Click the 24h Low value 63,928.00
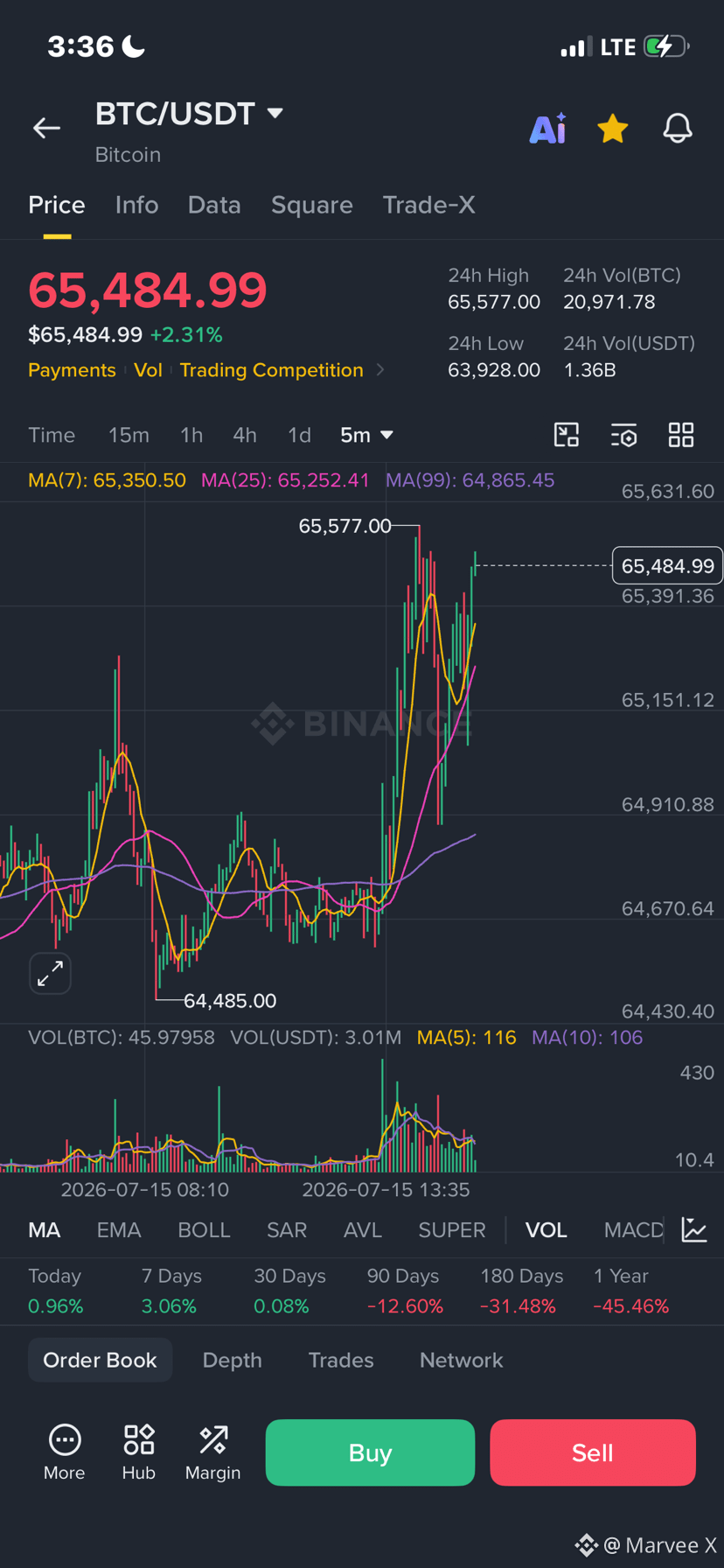This screenshot has width=724, height=1568. 494,370
